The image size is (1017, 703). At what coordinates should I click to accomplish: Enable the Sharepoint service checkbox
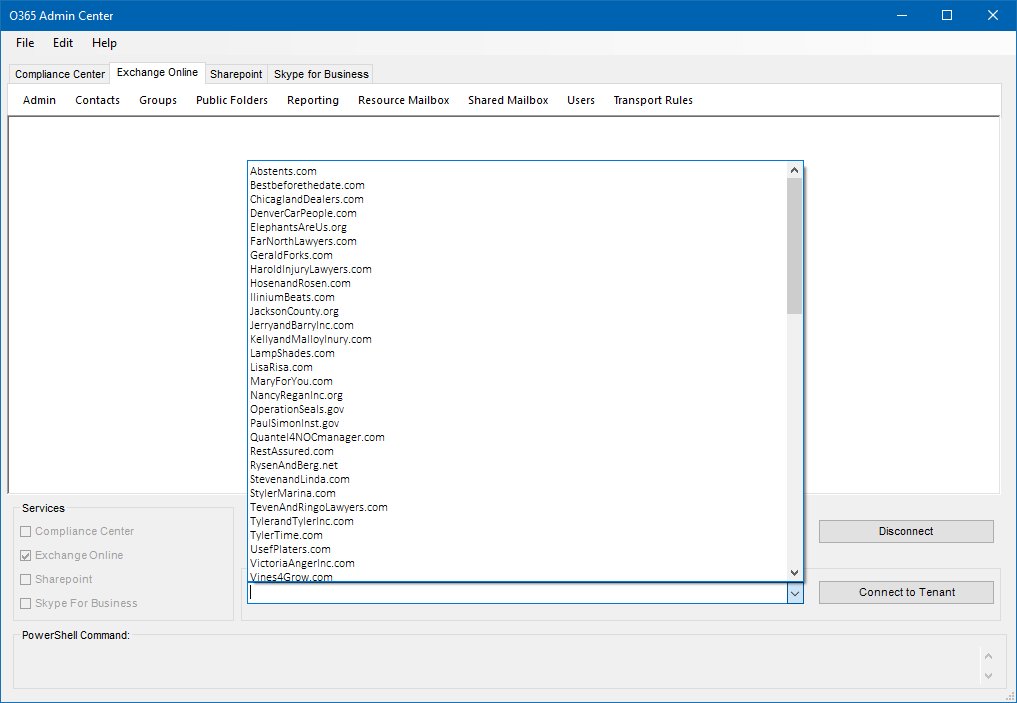[24, 579]
